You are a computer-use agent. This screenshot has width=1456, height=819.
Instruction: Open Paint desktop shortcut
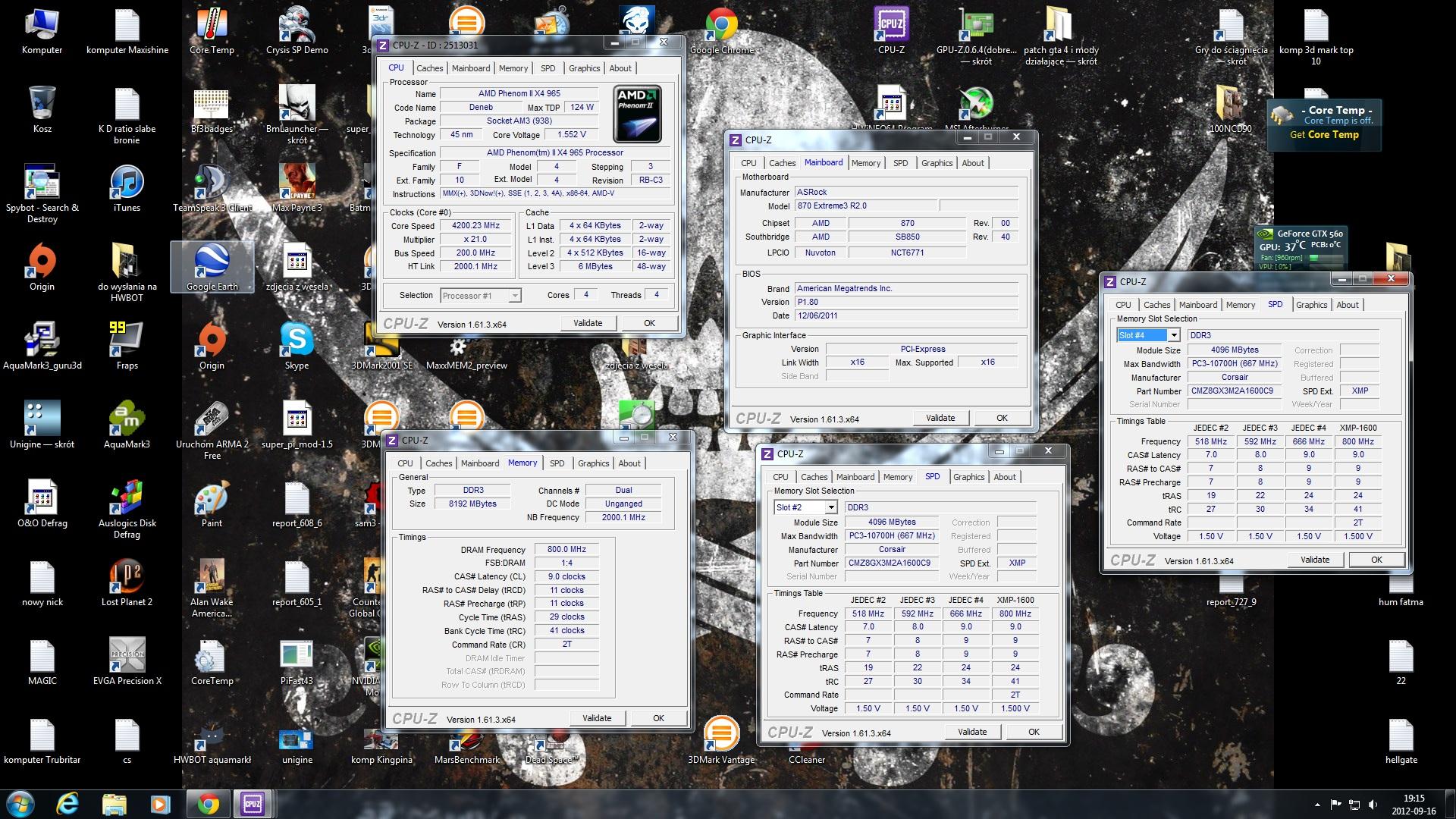pyautogui.click(x=212, y=505)
